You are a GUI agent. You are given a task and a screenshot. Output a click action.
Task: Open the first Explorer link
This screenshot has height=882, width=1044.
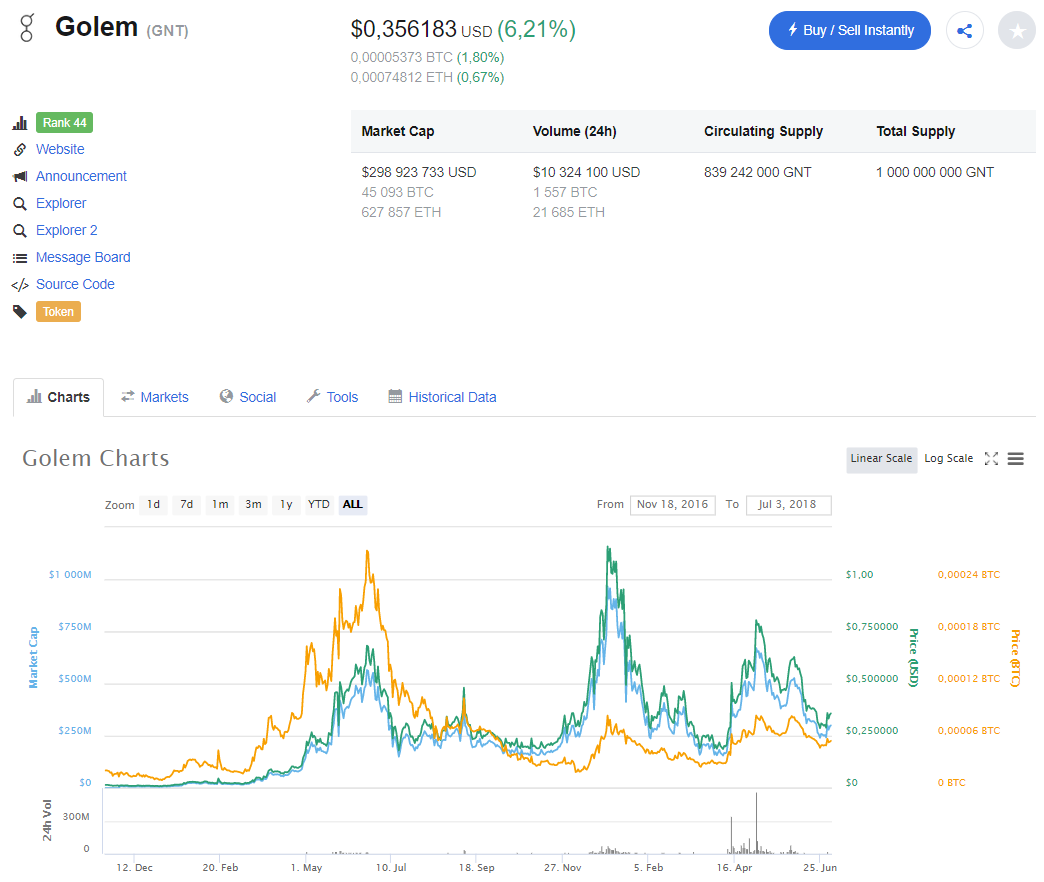point(61,203)
